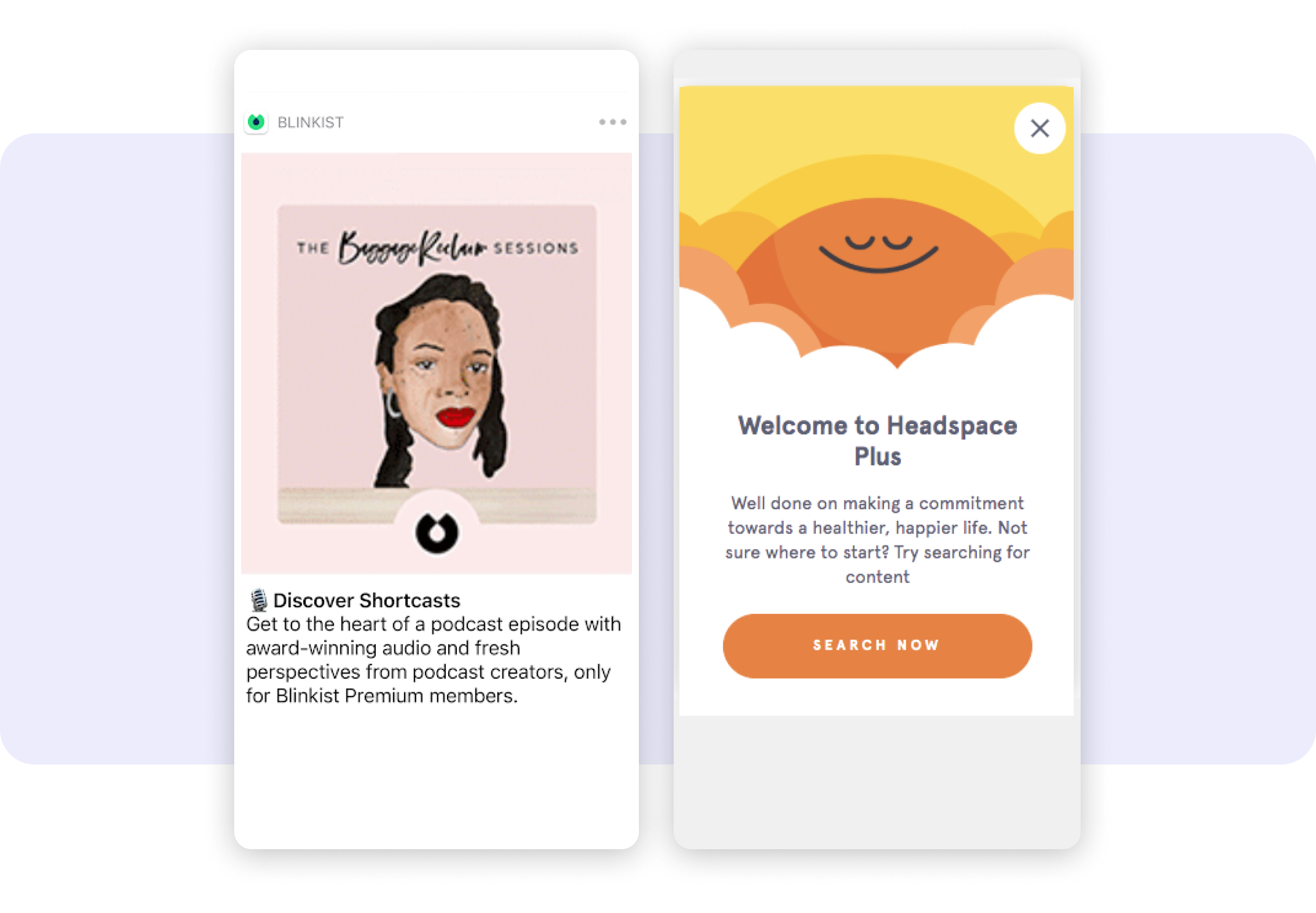Click the smiling face icon in Headspace
Image resolution: width=1316 pixels, height=913 pixels.
pos(878,255)
